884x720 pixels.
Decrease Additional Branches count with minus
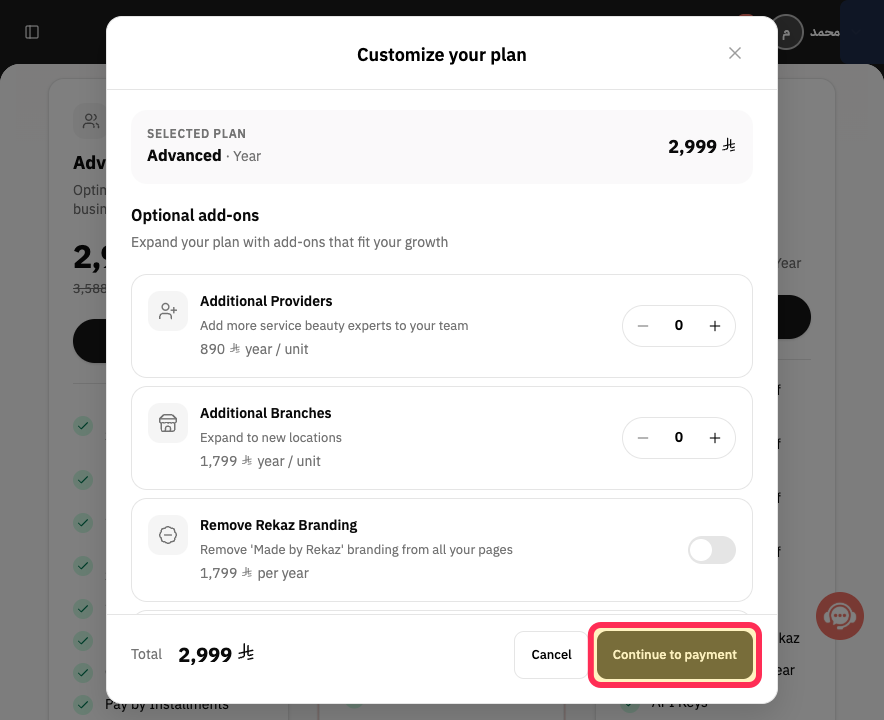coord(643,438)
